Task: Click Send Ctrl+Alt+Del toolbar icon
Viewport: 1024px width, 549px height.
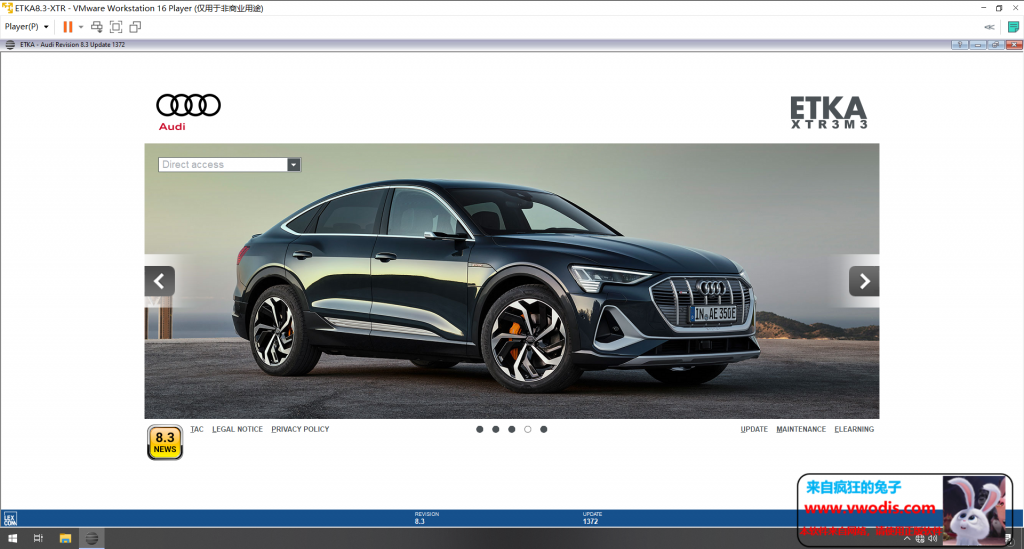Action: (97, 27)
